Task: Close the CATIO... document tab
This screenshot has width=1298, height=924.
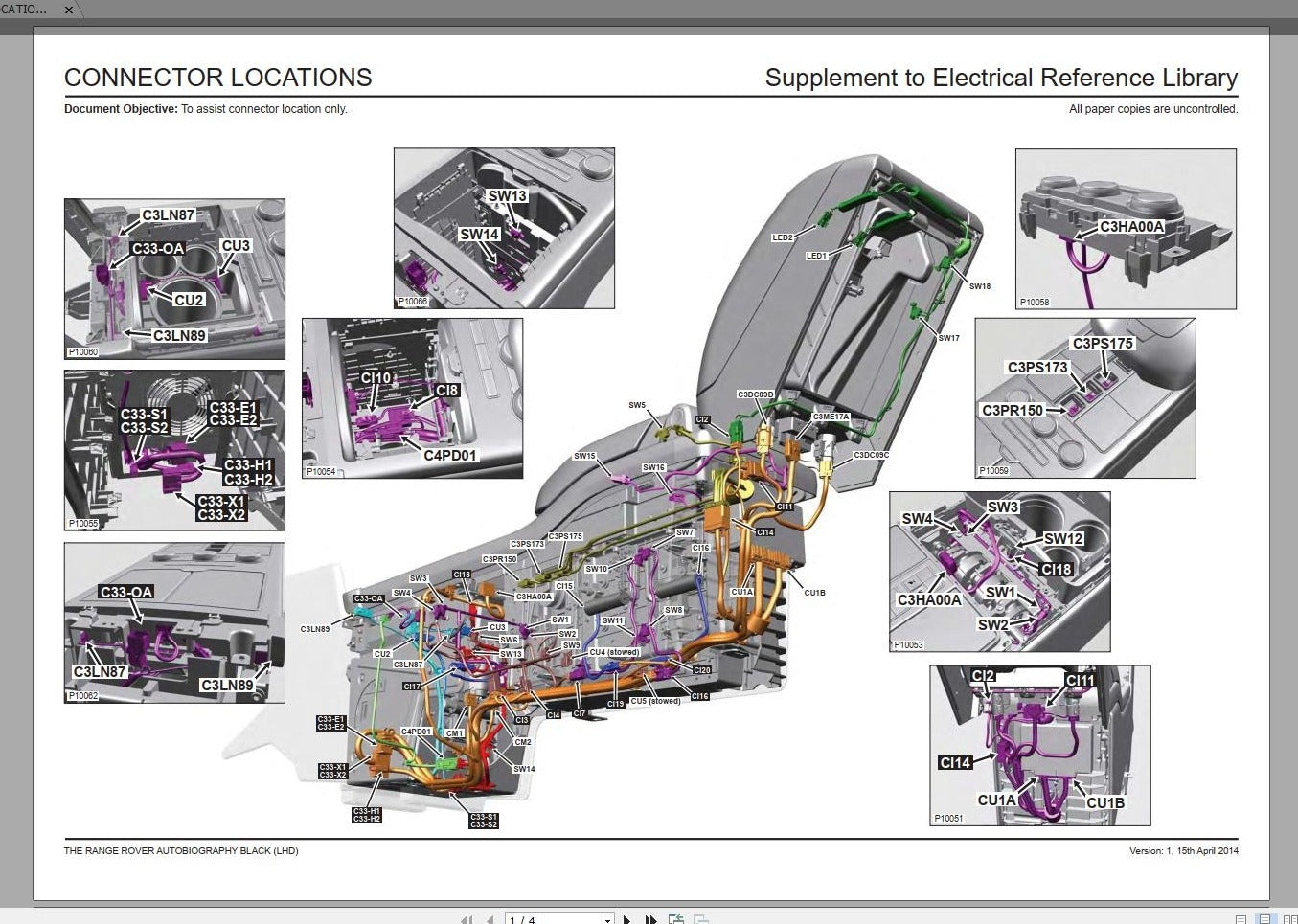Action: (x=68, y=10)
